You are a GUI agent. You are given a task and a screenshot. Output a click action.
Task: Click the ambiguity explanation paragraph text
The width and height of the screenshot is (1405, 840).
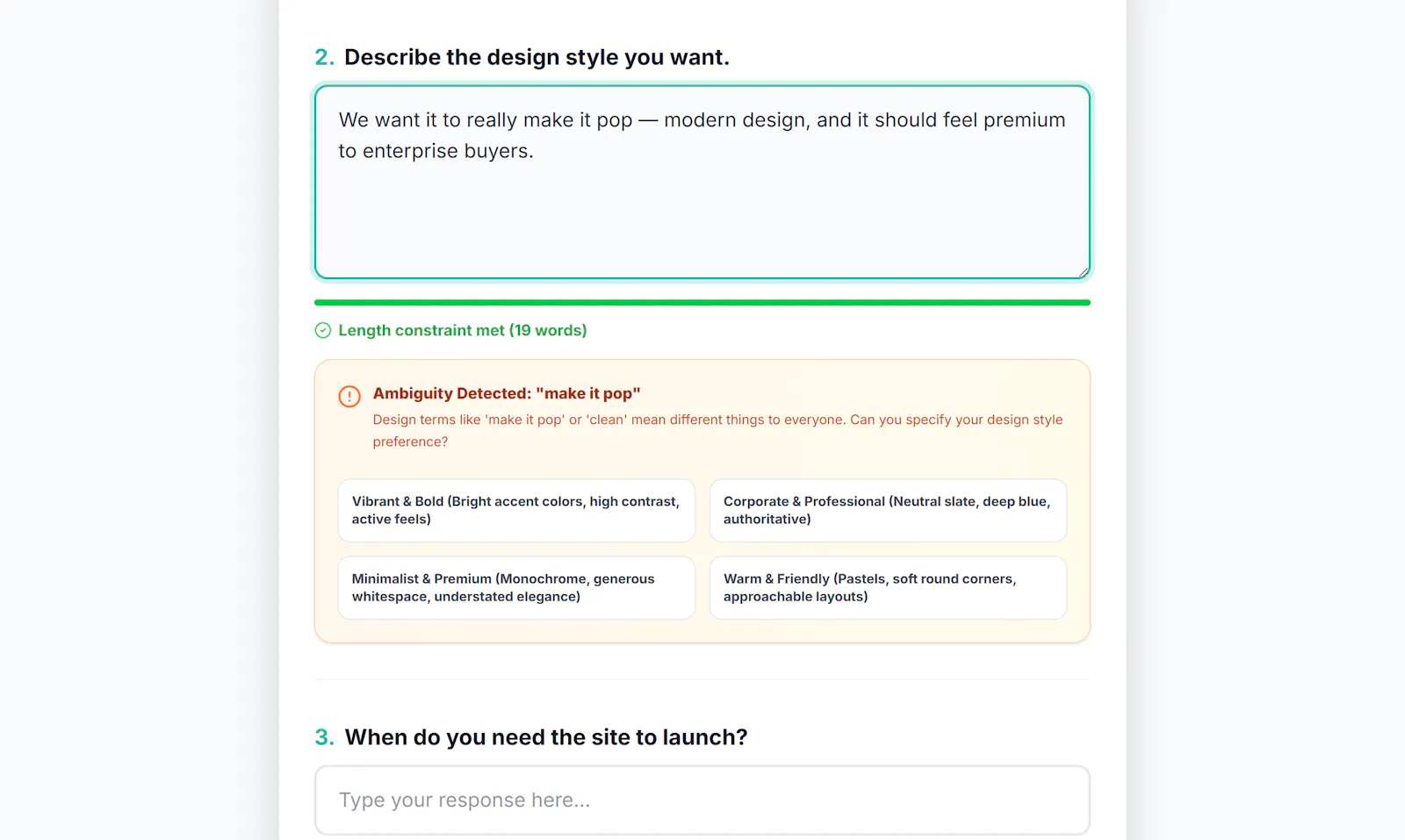(717, 430)
